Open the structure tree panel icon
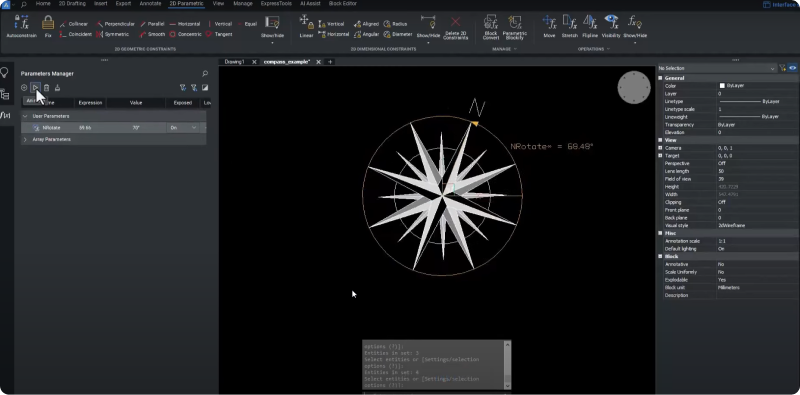The width and height of the screenshot is (800, 395). coord(5,94)
